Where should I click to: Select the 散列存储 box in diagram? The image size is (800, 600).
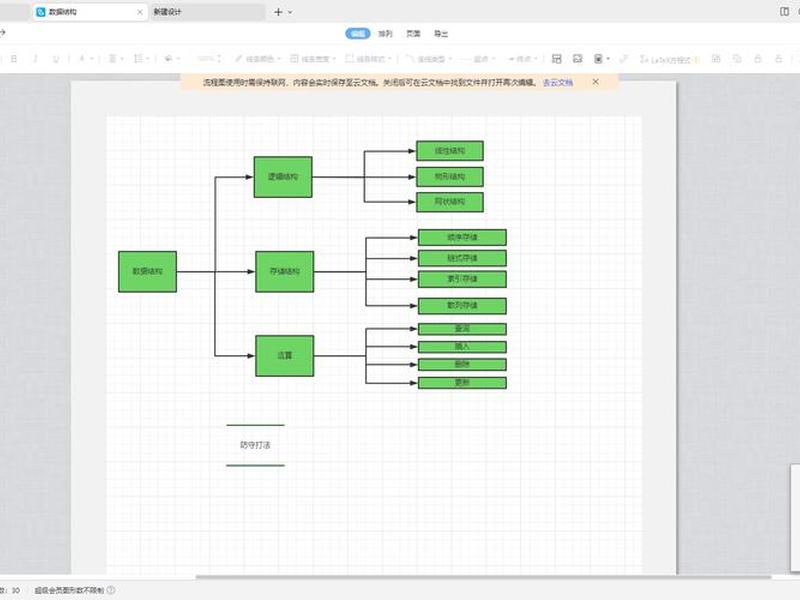(x=462, y=306)
